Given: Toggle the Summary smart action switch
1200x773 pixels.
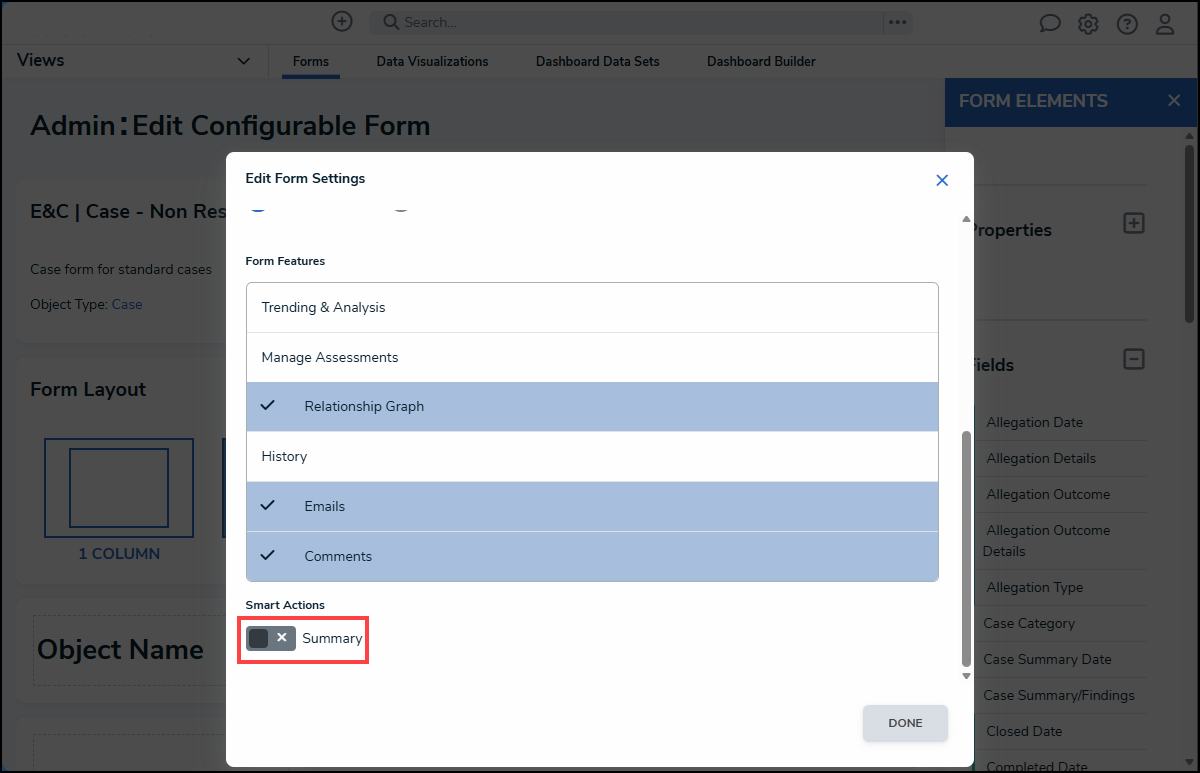Looking at the screenshot, I should point(271,638).
